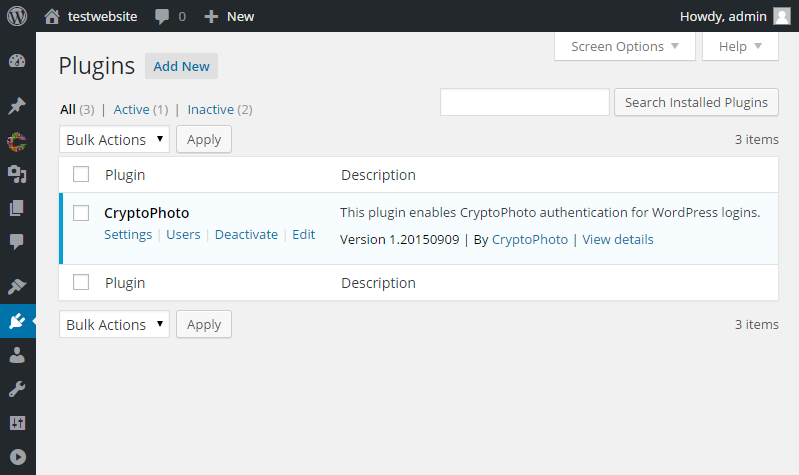Click the top '3 items' count
799x475 pixels.
tap(757, 139)
